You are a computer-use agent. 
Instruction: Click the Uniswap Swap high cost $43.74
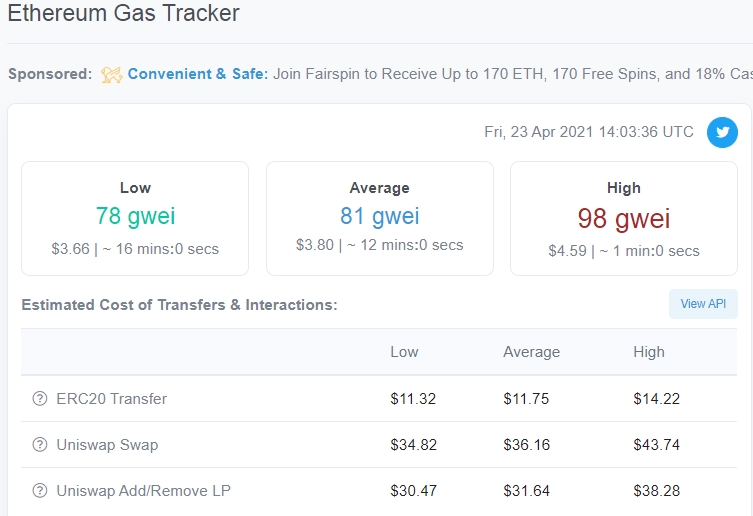pos(656,445)
